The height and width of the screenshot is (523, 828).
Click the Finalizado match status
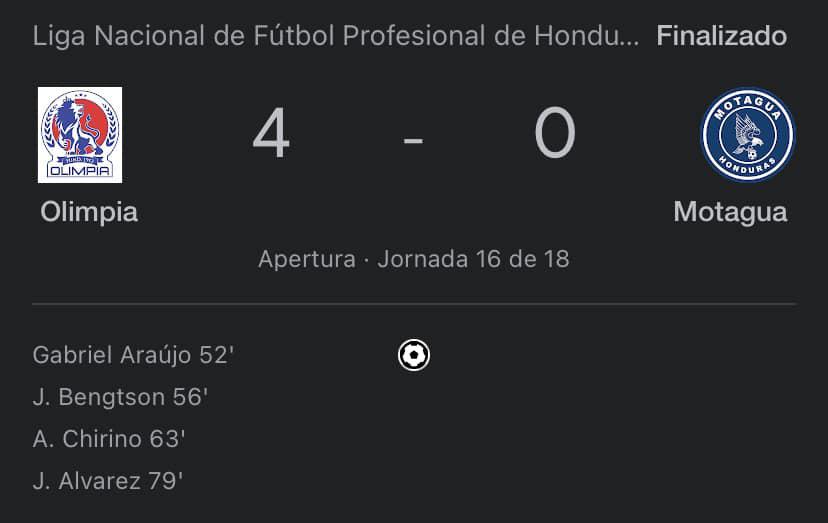point(721,37)
